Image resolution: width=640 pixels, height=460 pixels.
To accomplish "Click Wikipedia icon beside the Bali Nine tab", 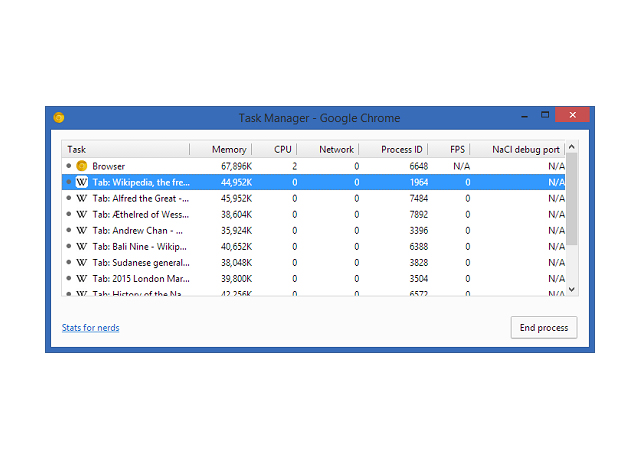I will pos(82,246).
